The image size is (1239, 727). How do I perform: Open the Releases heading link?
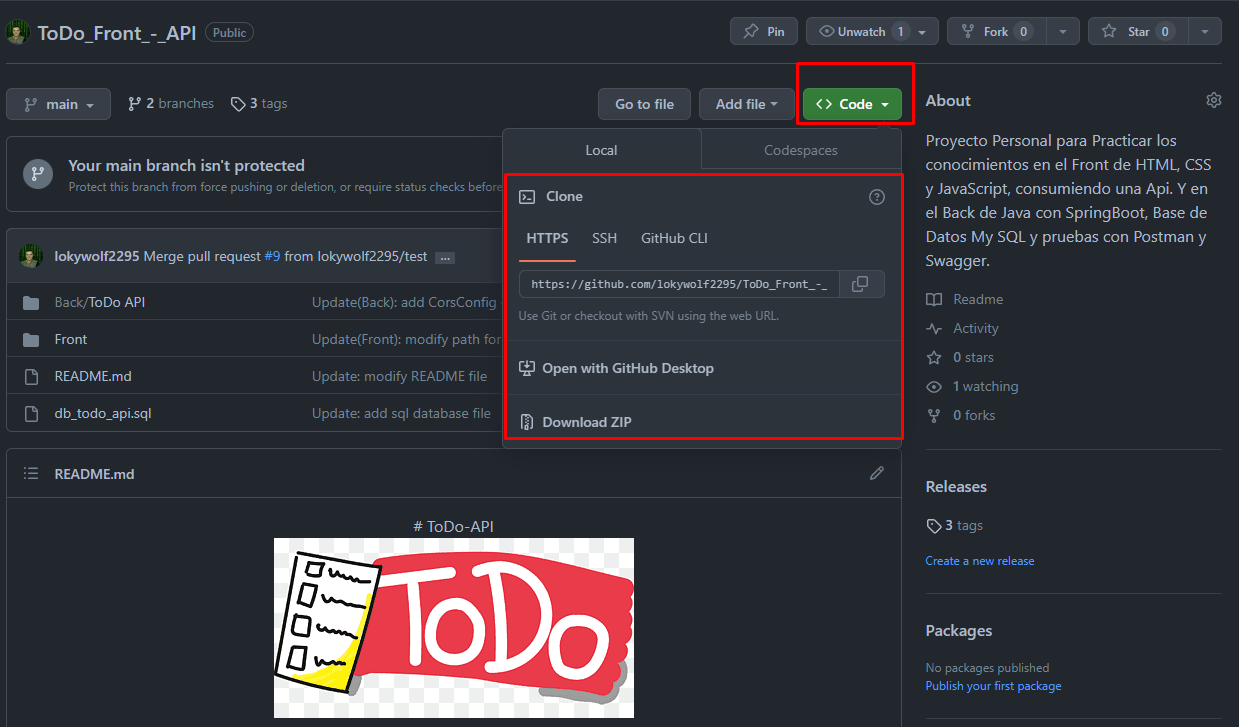coord(956,486)
